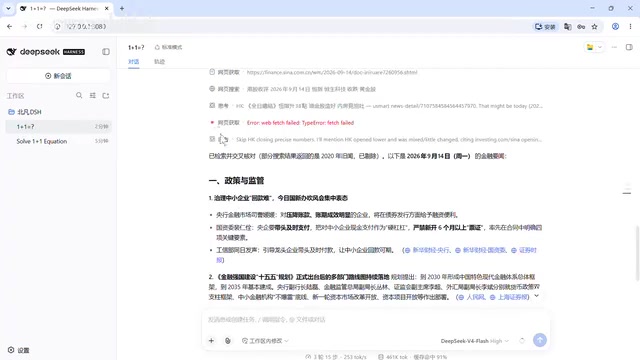Open the 人民网 citation link
The width and height of the screenshot is (640, 360).
coord(471,297)
